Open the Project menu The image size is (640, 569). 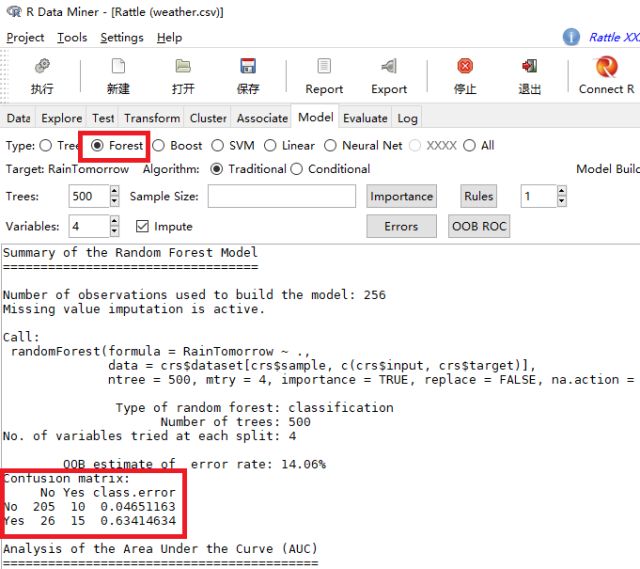(x=25, y=38)
